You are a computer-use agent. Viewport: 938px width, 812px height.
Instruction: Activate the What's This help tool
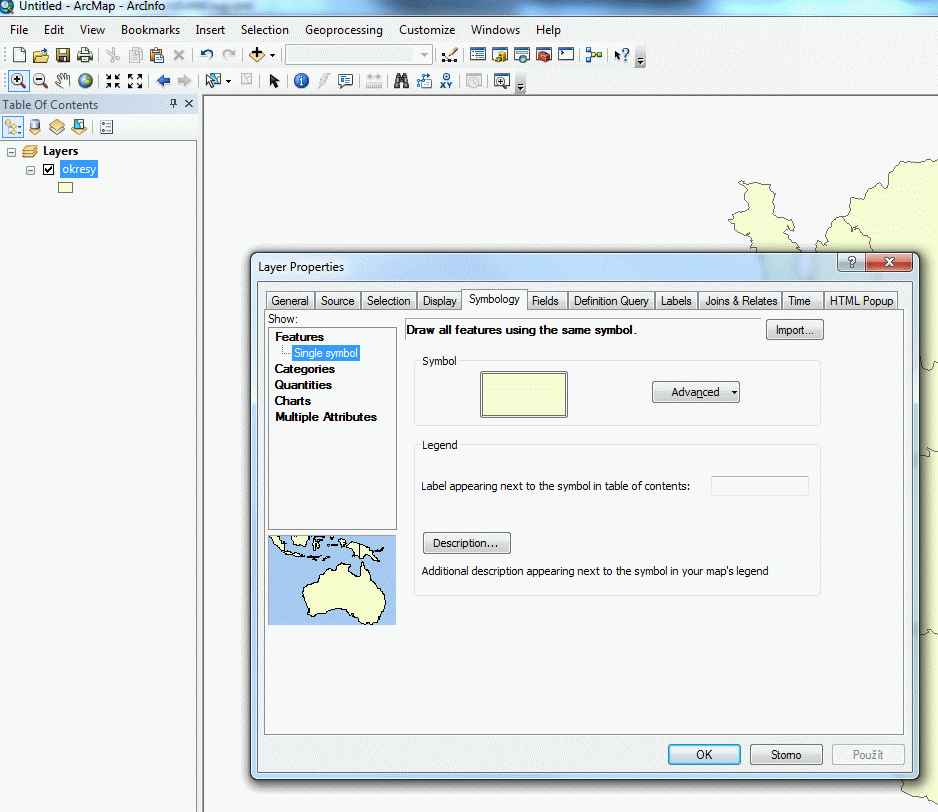tap(622, 55)
